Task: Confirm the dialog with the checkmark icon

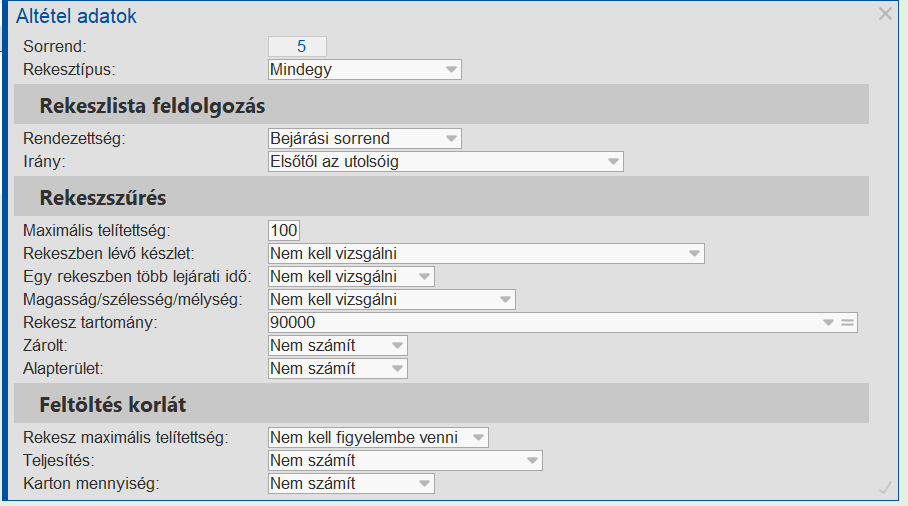Action: (x=885, y=487)
